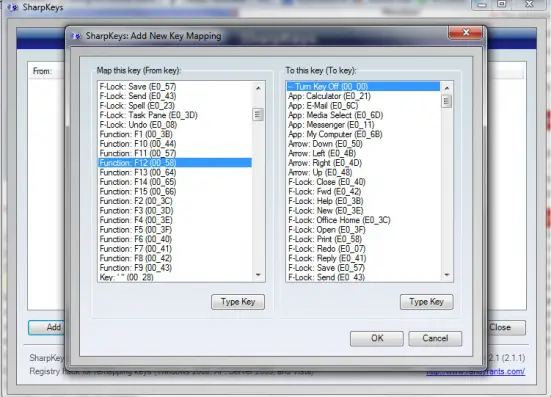This screenshot has width=551, height=397.
Task: Choose Turn Key Off (00_00) in To list
Action: (363, 86)
